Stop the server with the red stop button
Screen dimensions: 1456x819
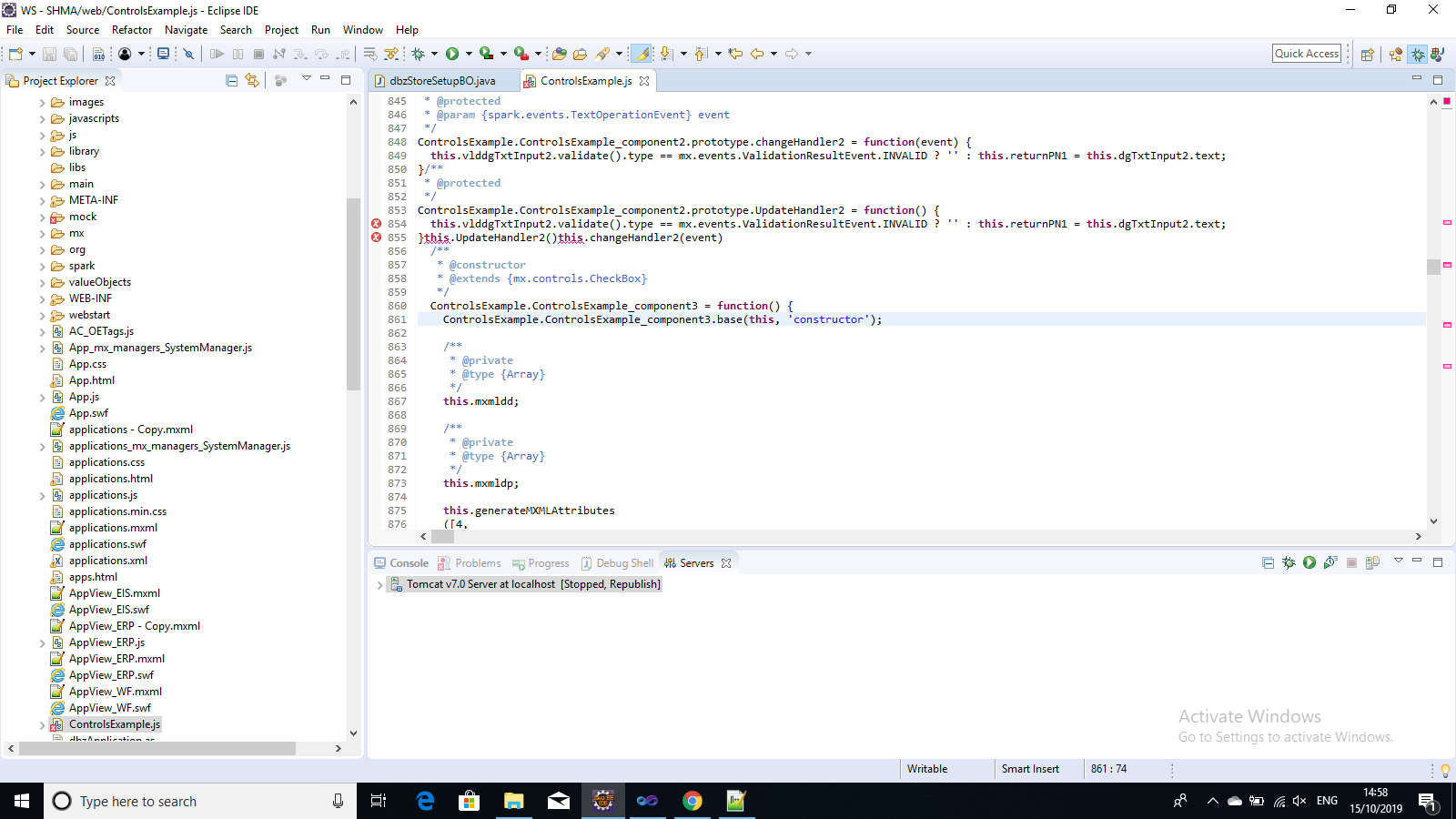tap(1351, 562)
